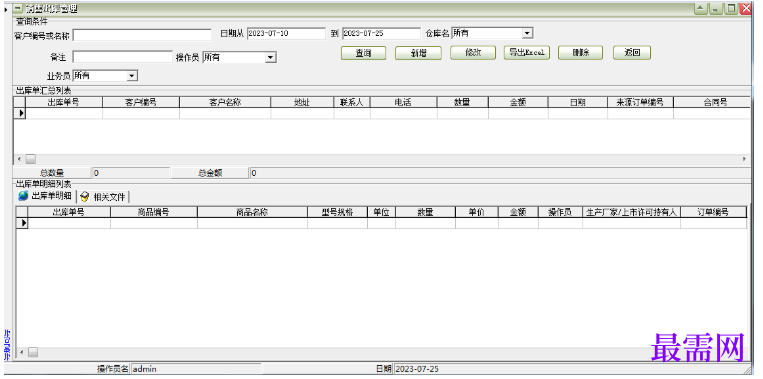The image size is (763, 379).
Task: Click the 型号规格 column header
Action: coord(337,212)
